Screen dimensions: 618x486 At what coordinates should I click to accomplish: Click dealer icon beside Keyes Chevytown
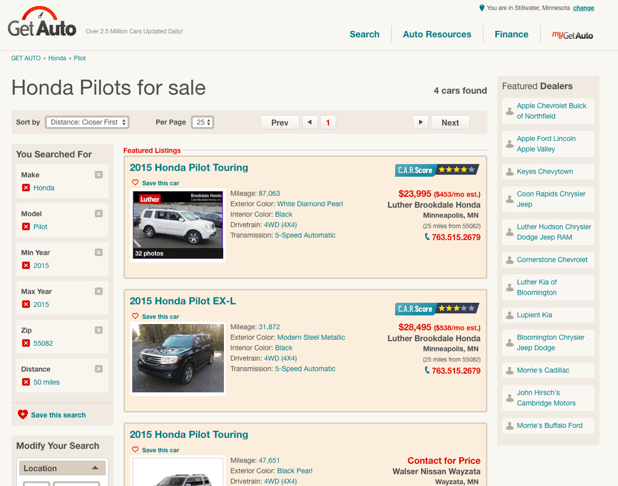coord(510,171)
